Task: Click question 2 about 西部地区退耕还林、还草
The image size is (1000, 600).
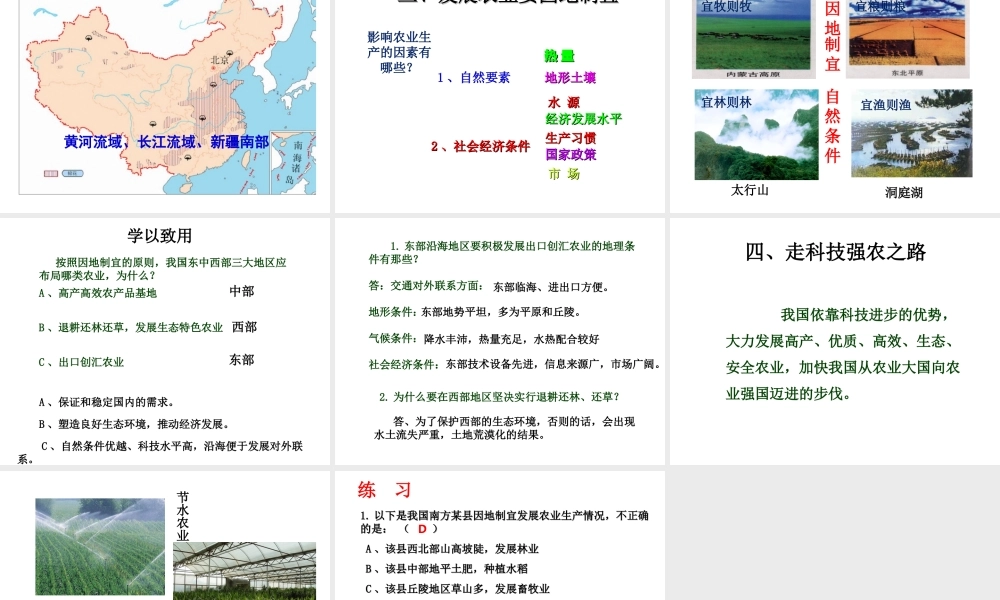Action: 499,397
